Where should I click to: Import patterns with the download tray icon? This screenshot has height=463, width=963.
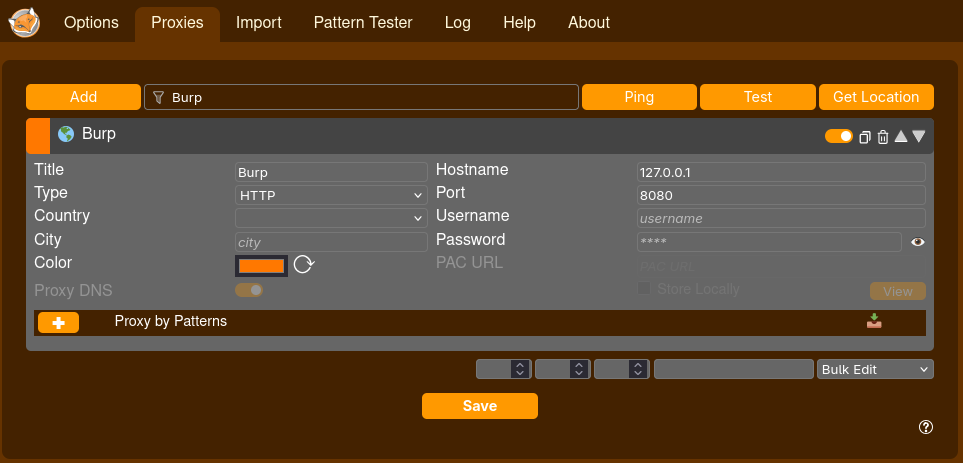[874, 321]
